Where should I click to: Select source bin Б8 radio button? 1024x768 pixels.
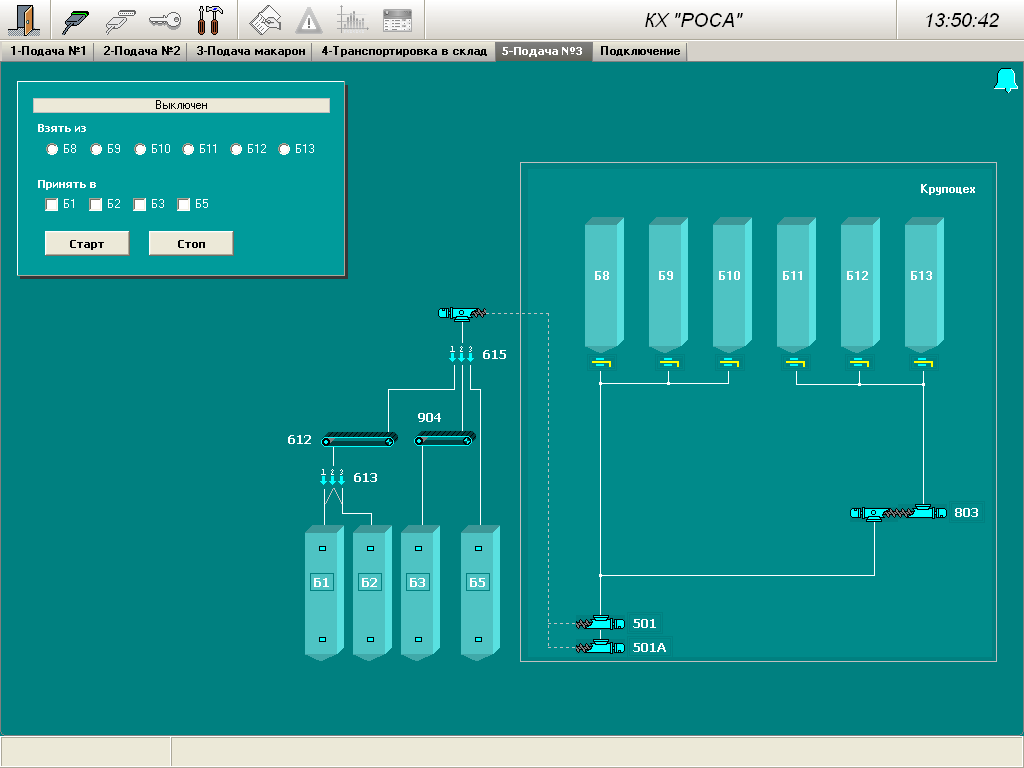click(x=52, y=149)
